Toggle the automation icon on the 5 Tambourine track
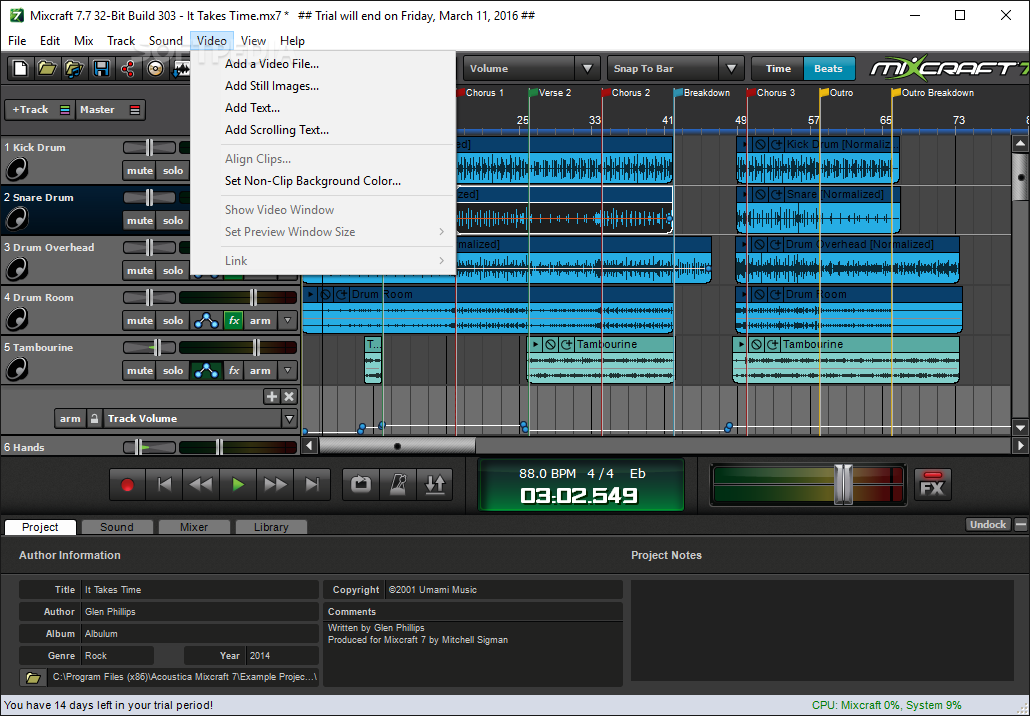The width and height of the screenshot is (1030, 716). [206, 370]
